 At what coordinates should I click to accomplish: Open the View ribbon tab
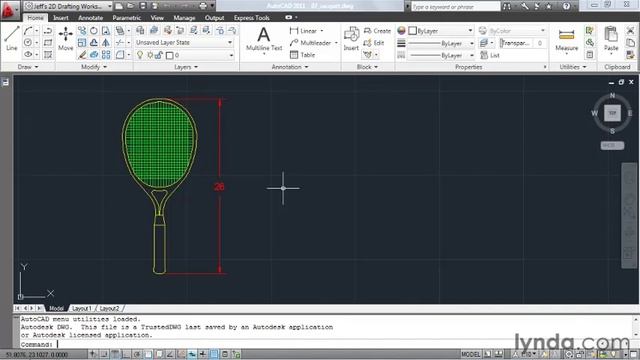click(157, 18)
